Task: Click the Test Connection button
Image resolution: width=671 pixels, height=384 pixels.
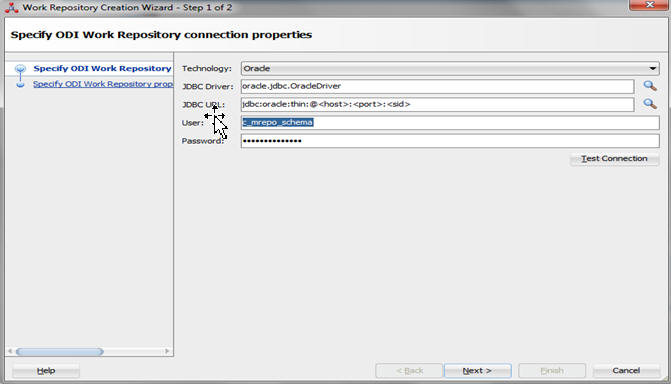Action: coord(614,158)
